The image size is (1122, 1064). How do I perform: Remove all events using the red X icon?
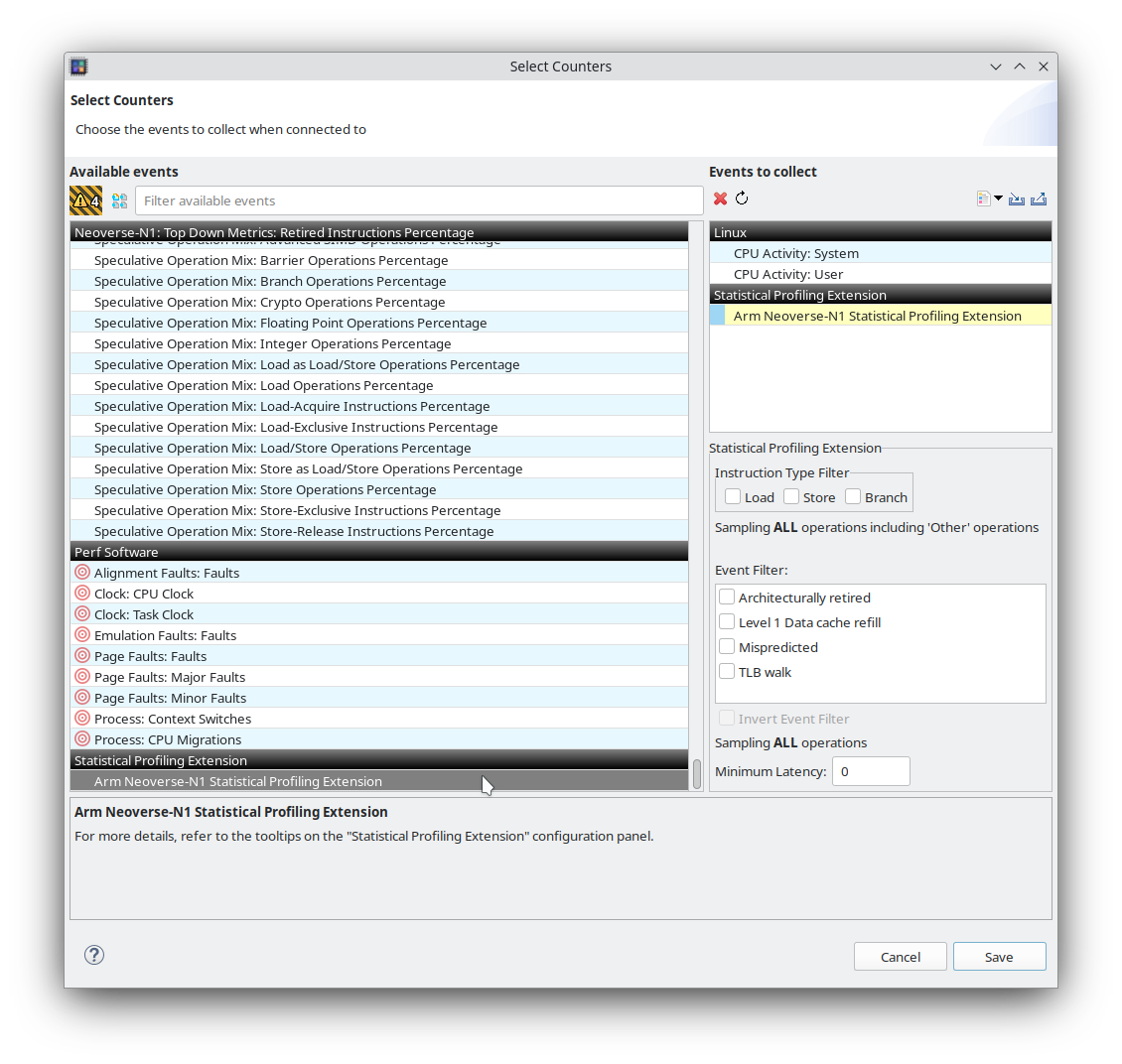tap(721, 198)
